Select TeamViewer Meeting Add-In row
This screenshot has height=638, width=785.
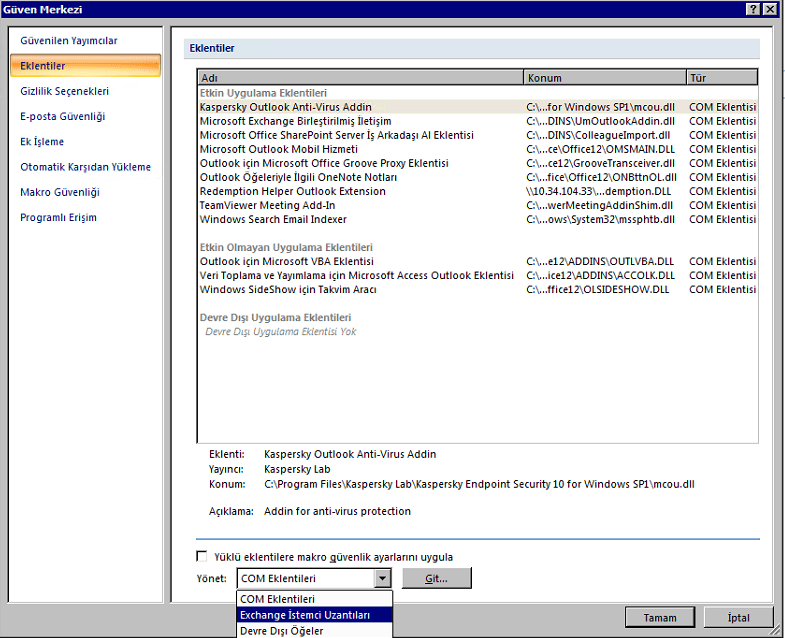(478, 205)
